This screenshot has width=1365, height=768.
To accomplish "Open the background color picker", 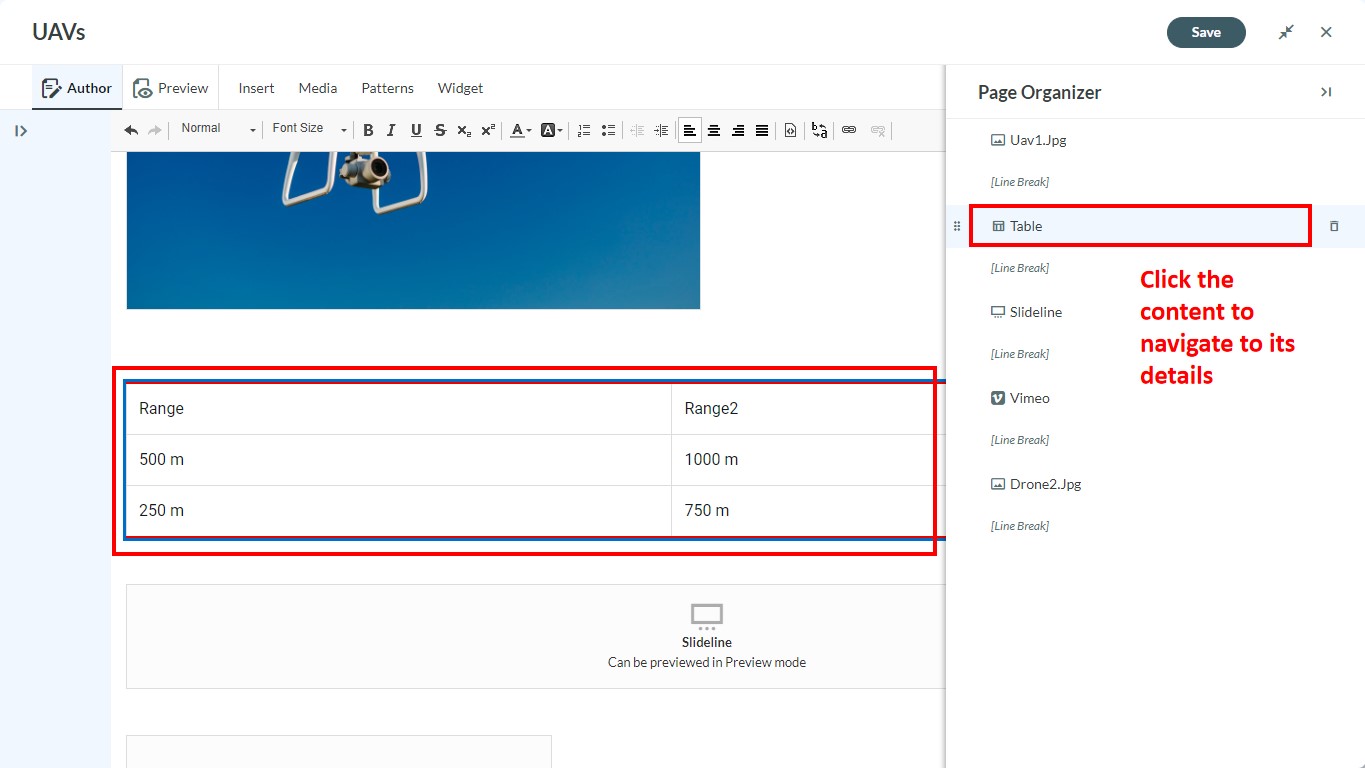I will click(551, 130).
